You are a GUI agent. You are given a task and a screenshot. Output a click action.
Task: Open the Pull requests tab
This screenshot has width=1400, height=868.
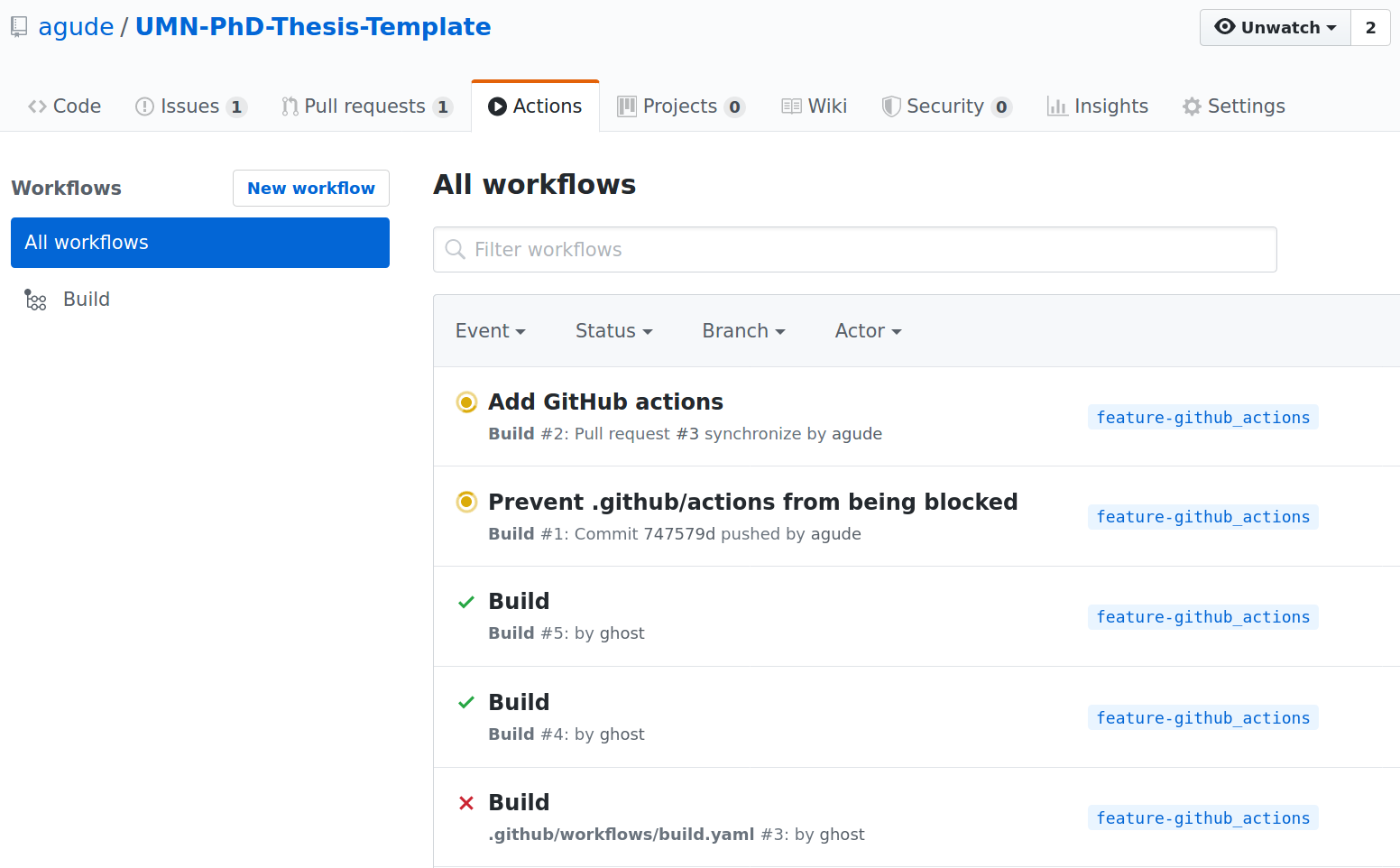click(x=366, y=106)
